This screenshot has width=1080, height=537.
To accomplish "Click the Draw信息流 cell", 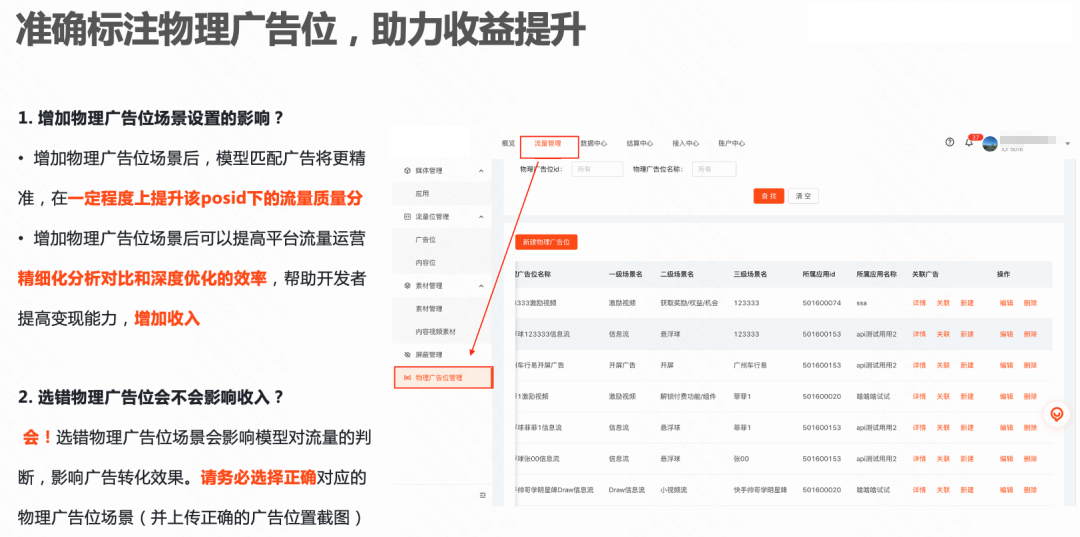I will (x=626, y=489).
